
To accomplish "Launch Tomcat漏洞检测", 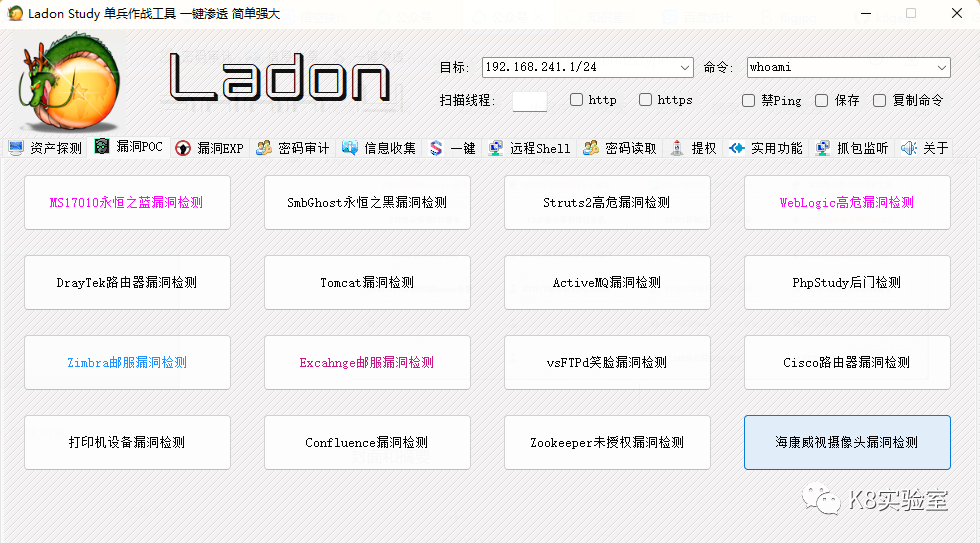I will [x=368, y=282].
